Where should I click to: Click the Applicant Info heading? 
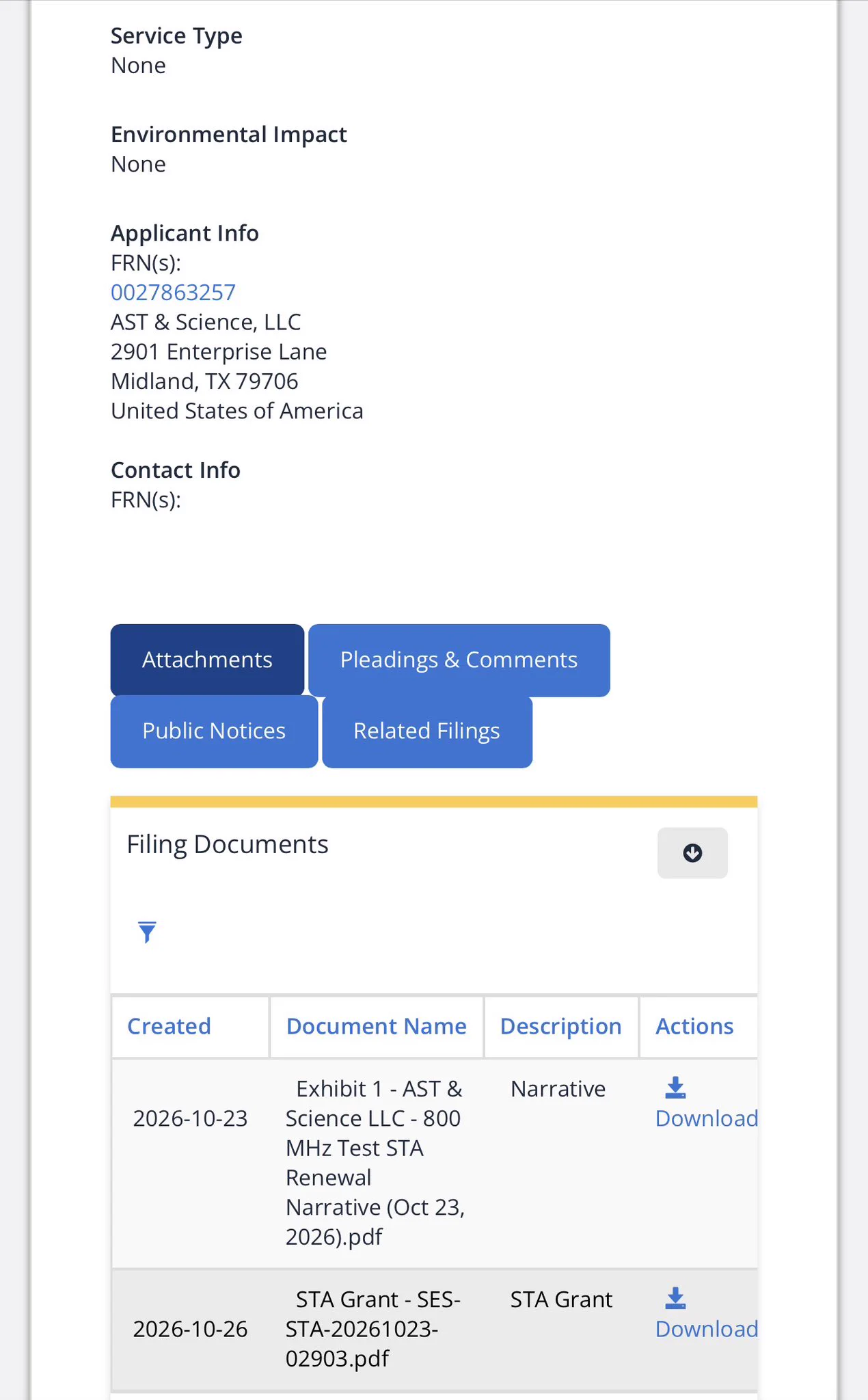(x=185, y=233)
